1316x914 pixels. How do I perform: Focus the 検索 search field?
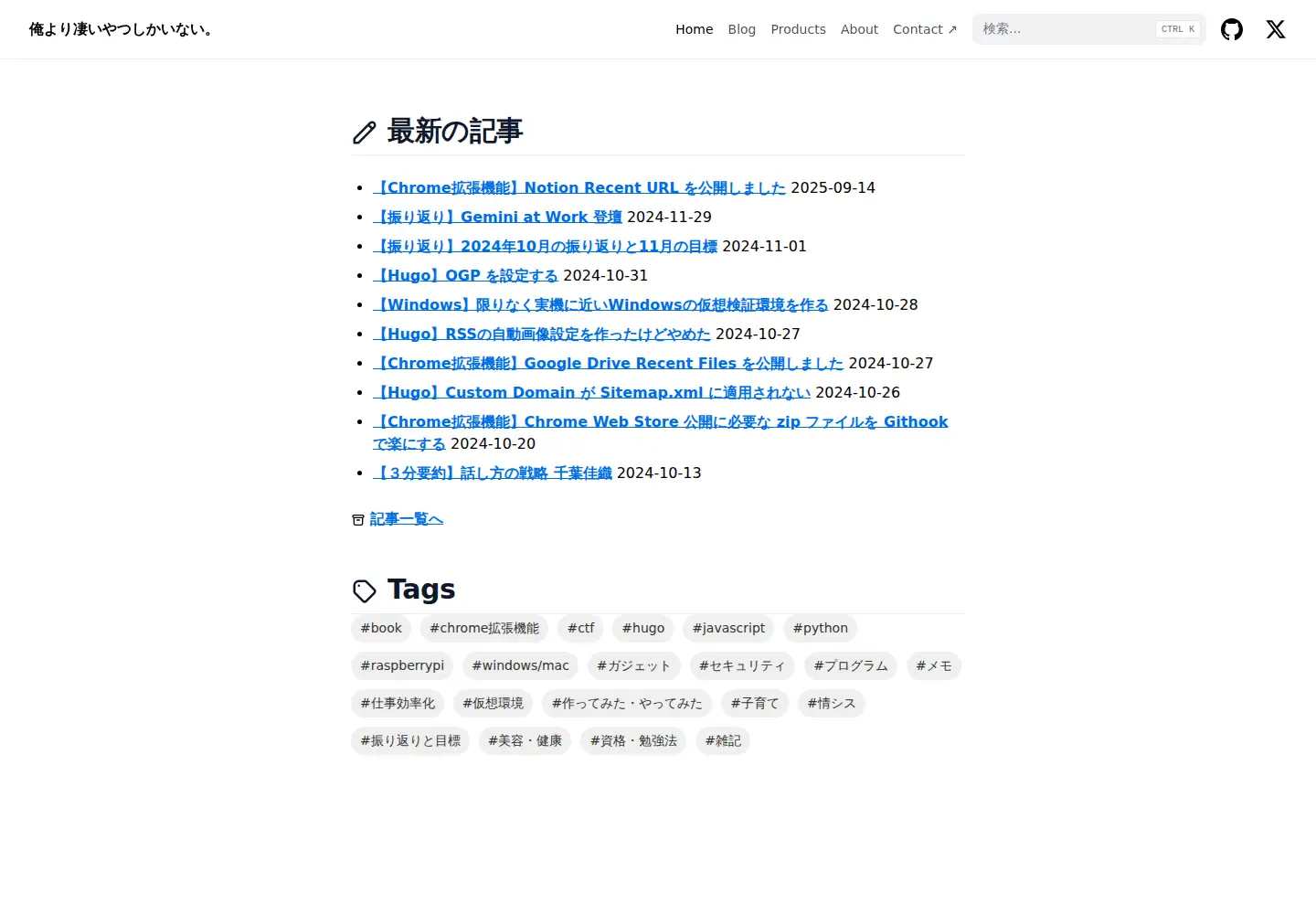point(1089,29)
